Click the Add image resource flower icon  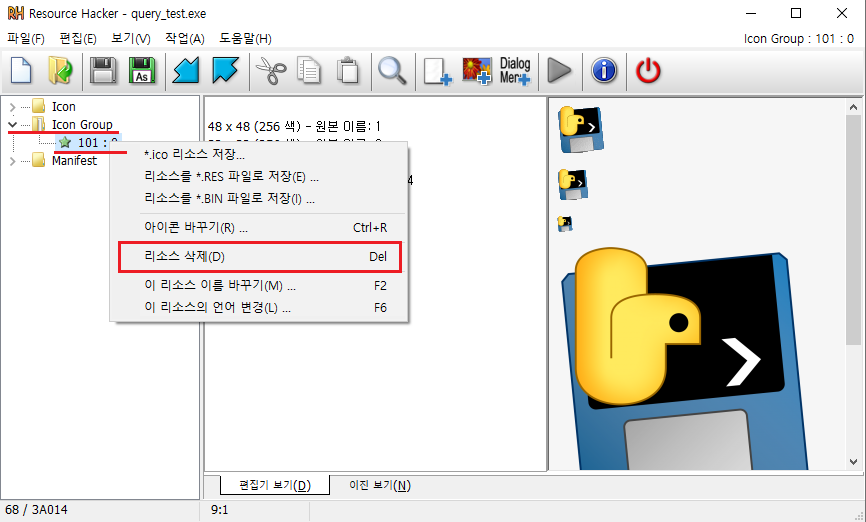[477, 71]
